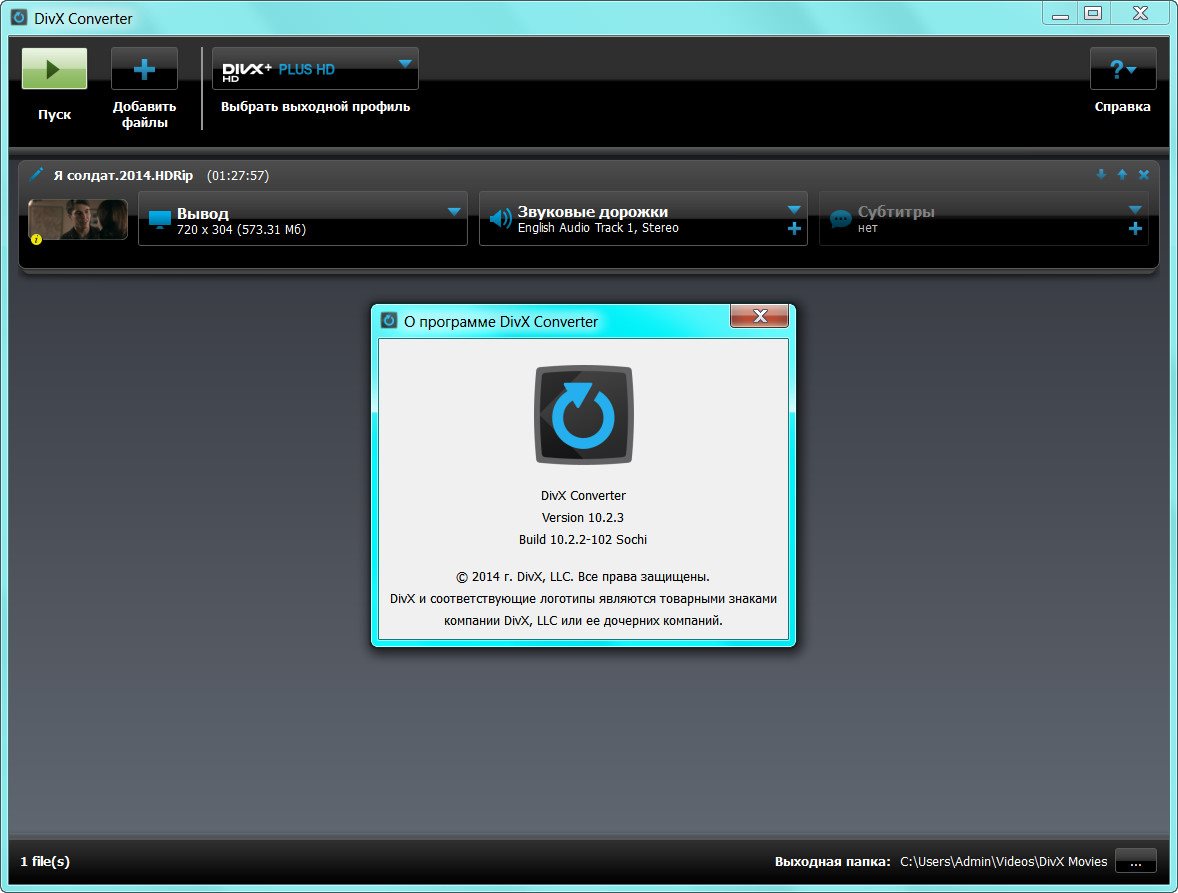The width and height of the screenshot is (1178, 893).
Task: Expand the Вывод output settings dropdown
Action: coord(454,211)
